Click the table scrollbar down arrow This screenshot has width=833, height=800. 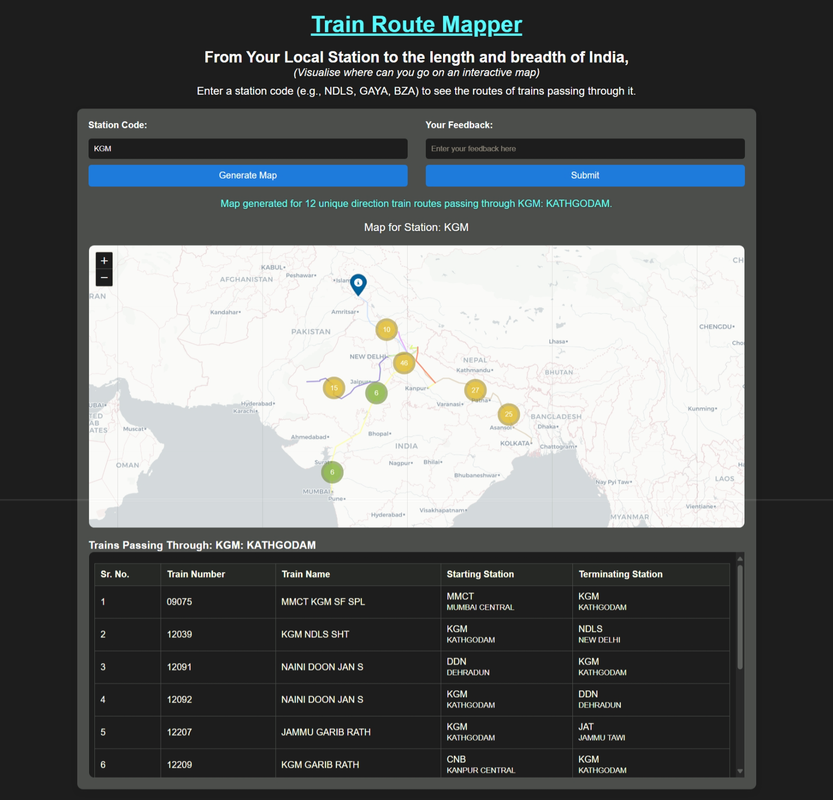[x=740, y=771]
